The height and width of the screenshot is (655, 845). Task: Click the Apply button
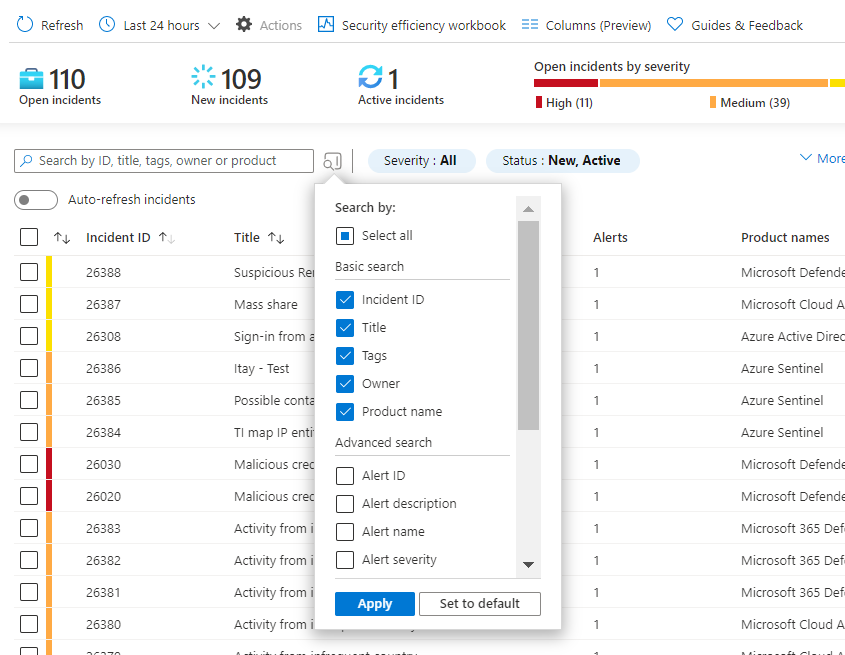(375, 604)
